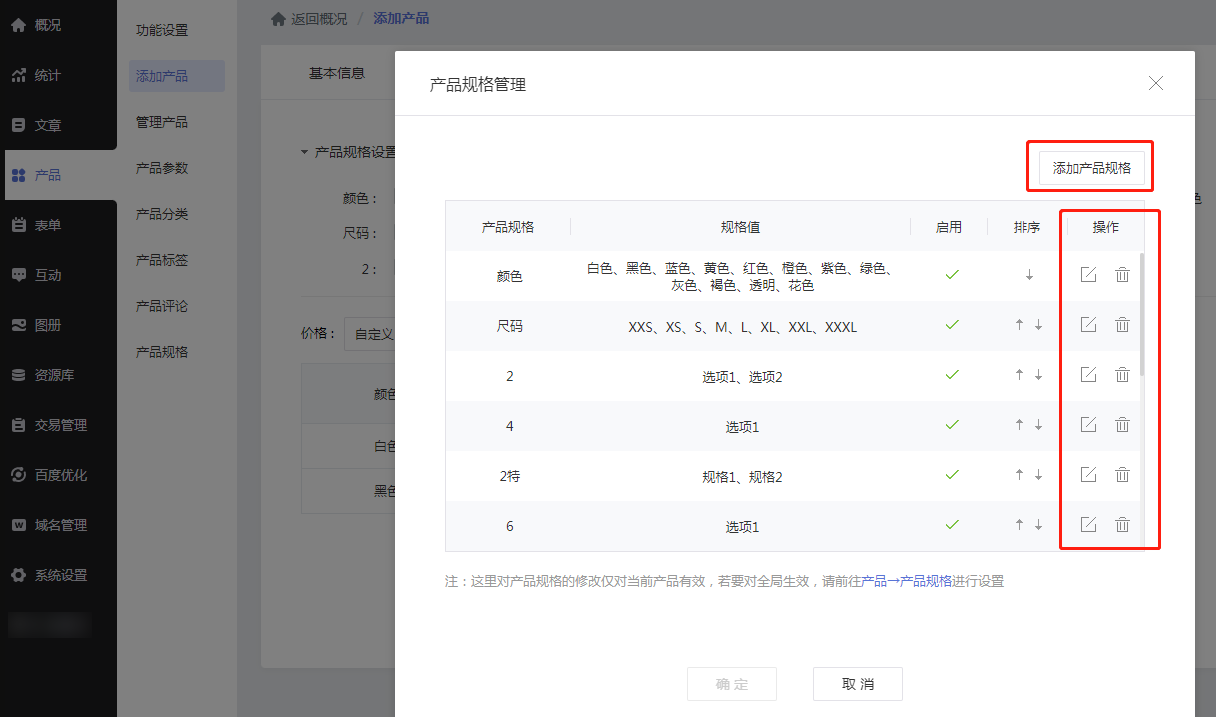Move the 尺码 row up

pos(1019,325)
